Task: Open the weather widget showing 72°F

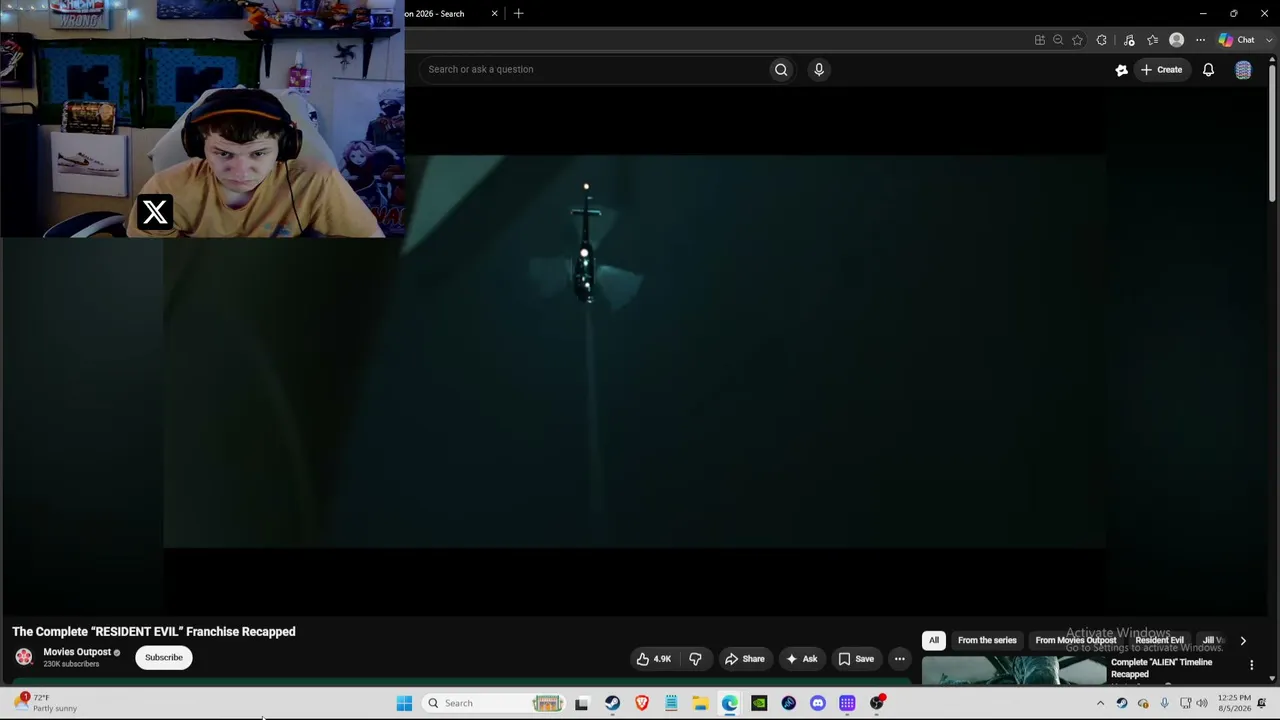Action: [x=47, y=703]
